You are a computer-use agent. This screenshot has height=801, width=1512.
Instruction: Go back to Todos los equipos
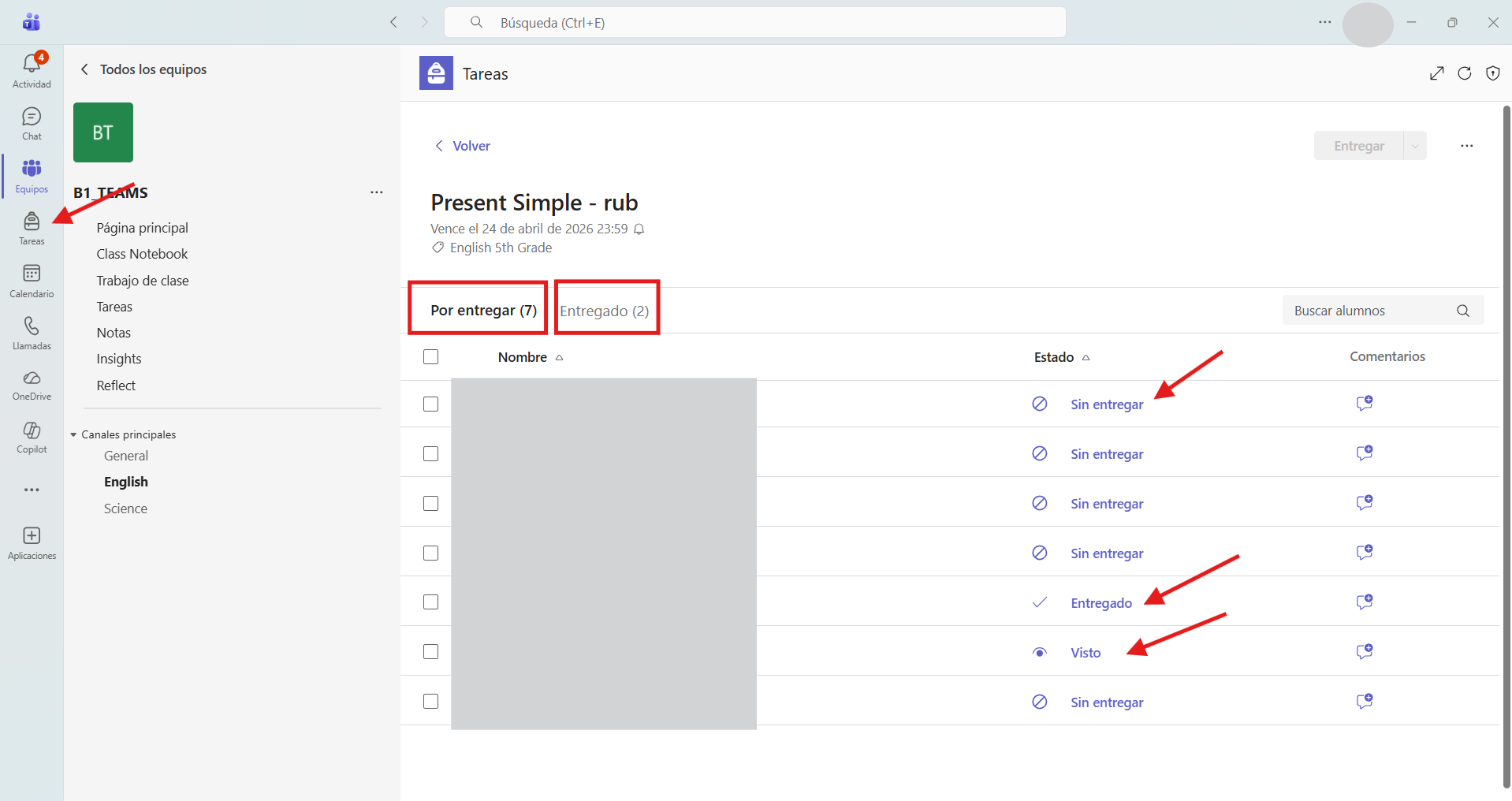pos(143,69)
